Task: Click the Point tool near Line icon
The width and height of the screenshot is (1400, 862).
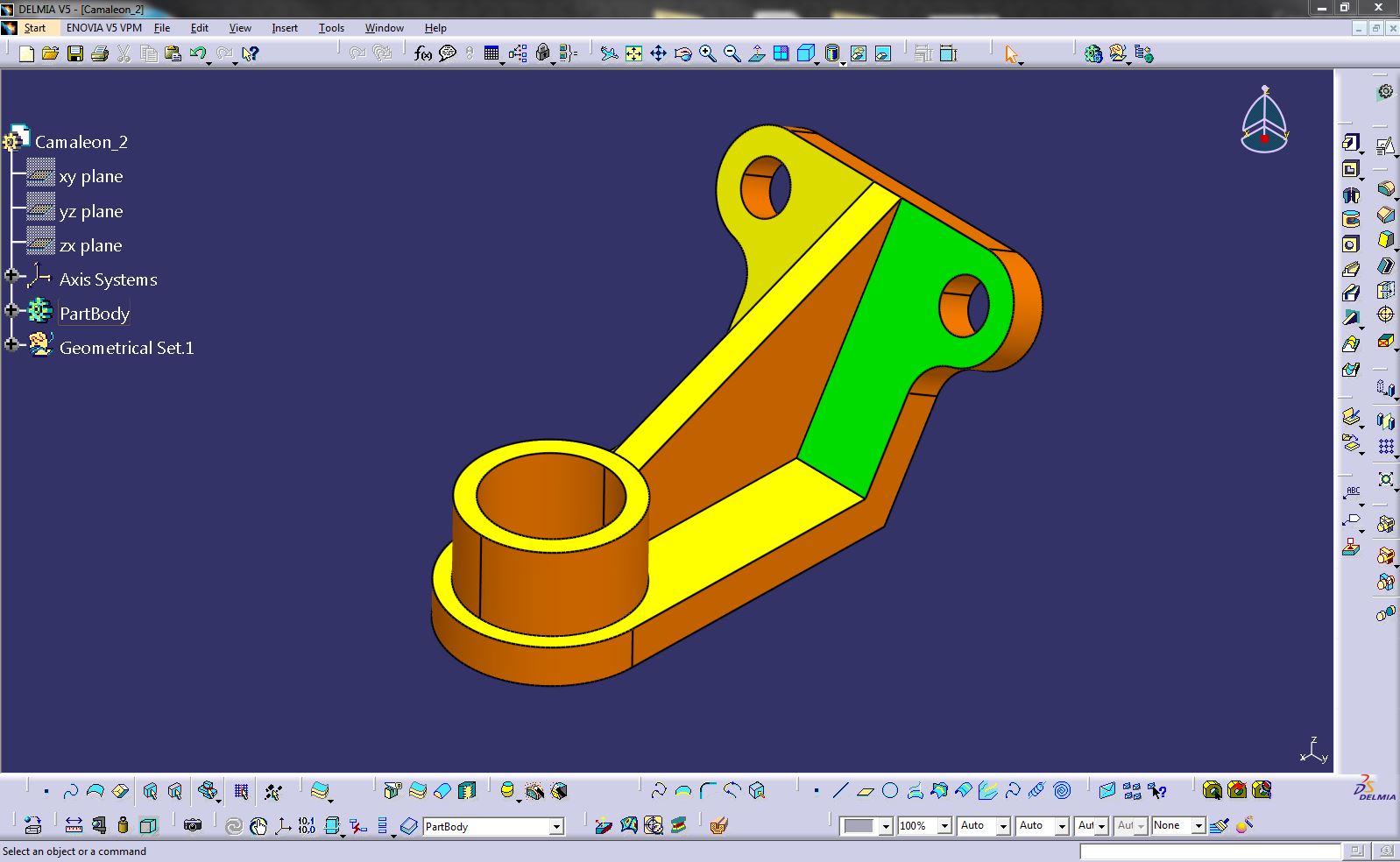Action: coord(816,791)
